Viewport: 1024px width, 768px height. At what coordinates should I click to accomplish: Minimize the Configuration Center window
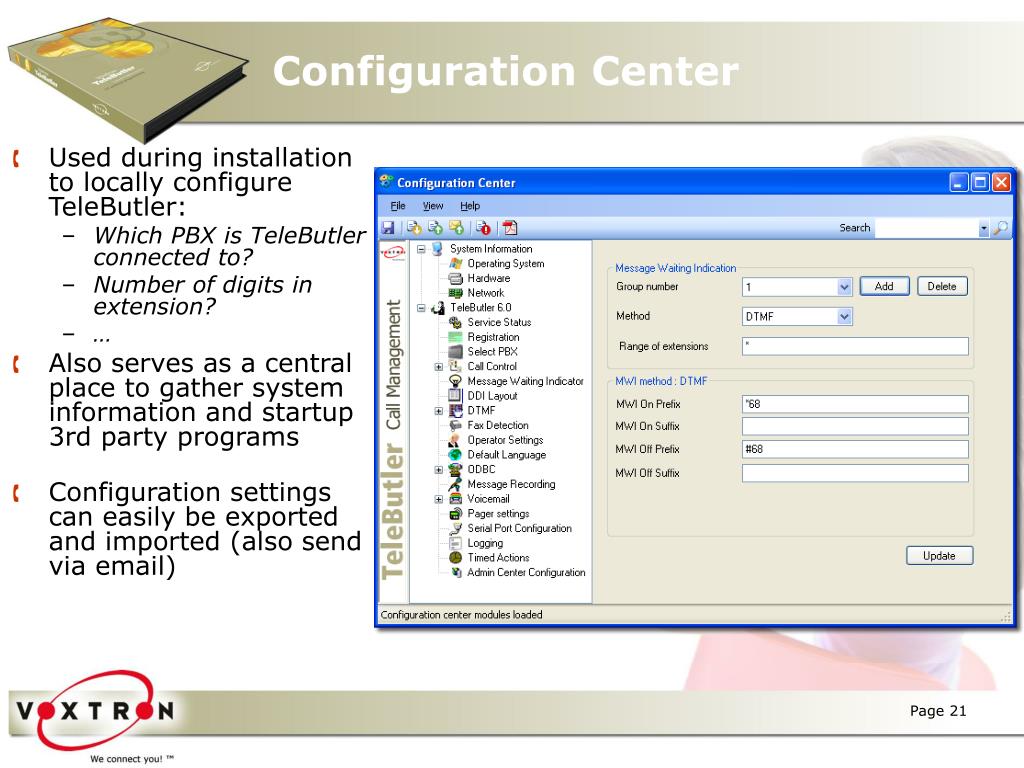(x=958, y=182)
